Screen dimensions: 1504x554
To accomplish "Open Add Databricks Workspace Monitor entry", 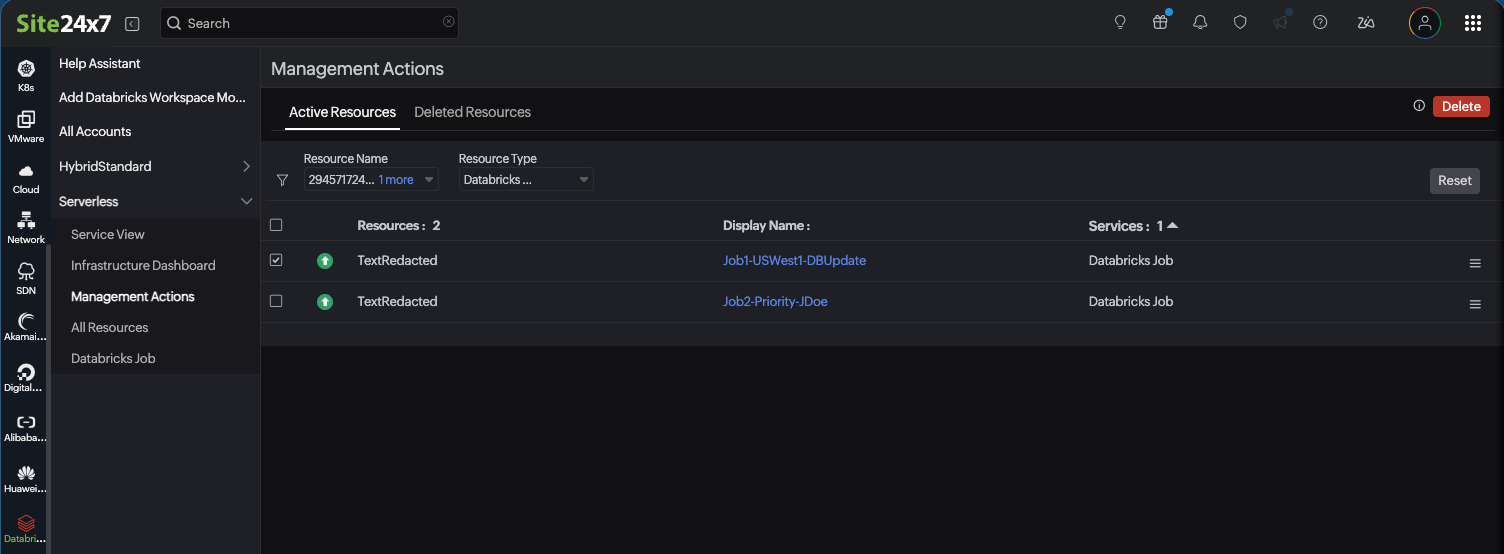I will [x=152, y=97].
